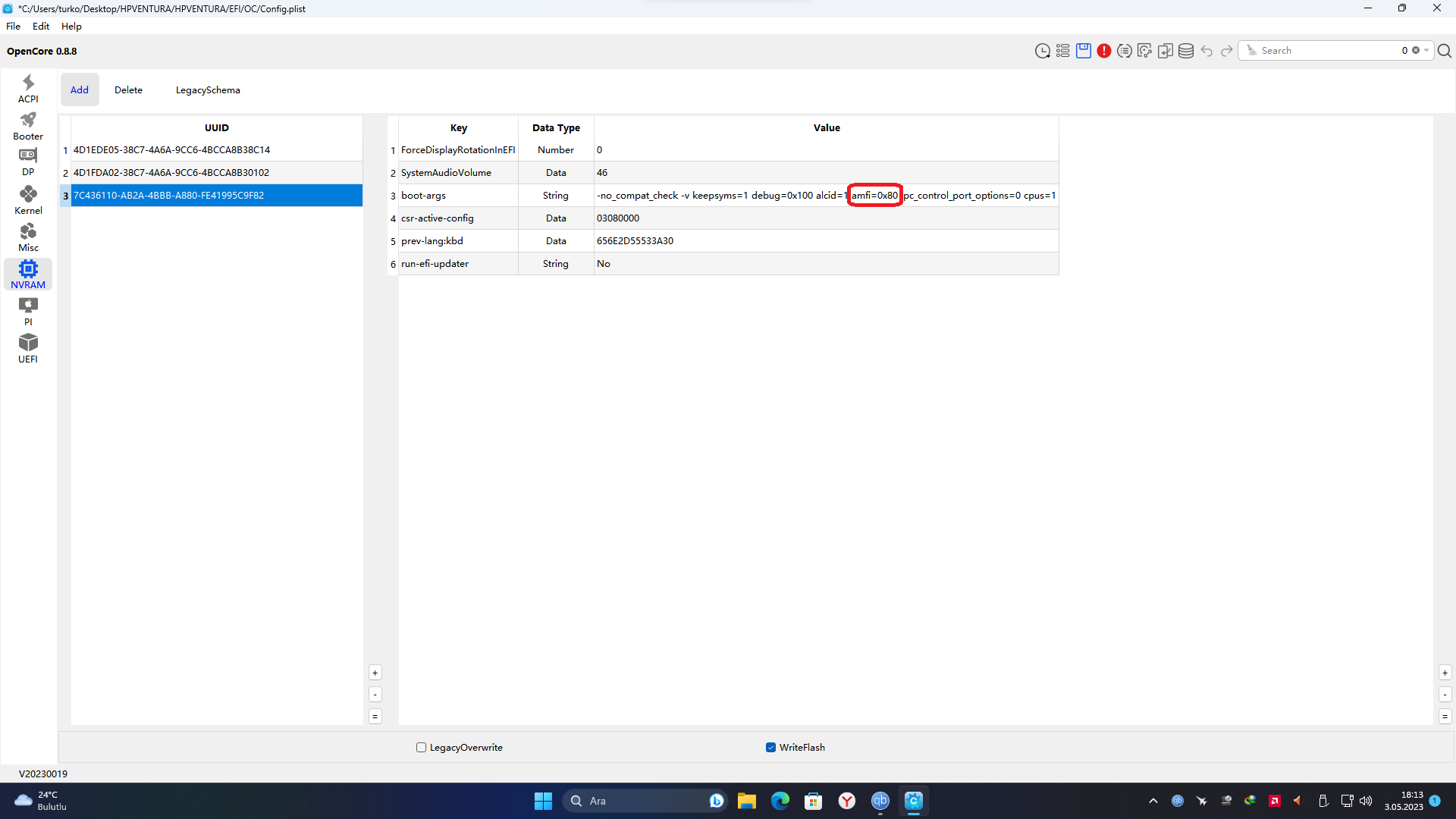1456x819 pixels.
Task: Click the undo arrow icon
Action: [1207, 51]
